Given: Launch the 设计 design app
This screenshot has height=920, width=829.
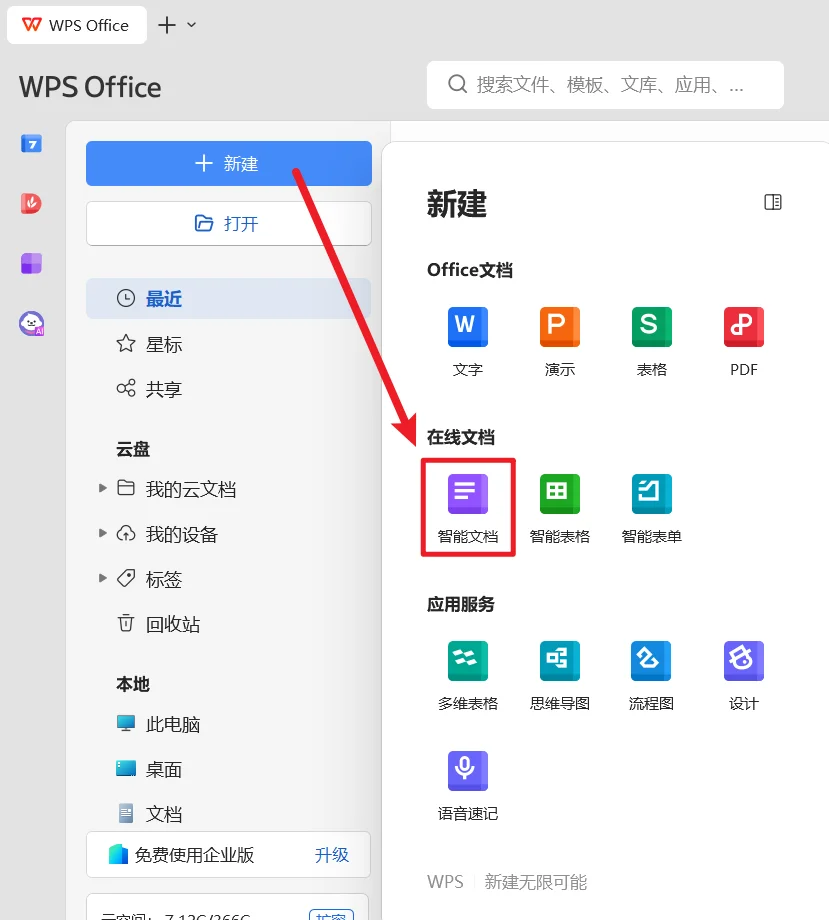Looking at the screenshot, I should click(x=743, y=676).
